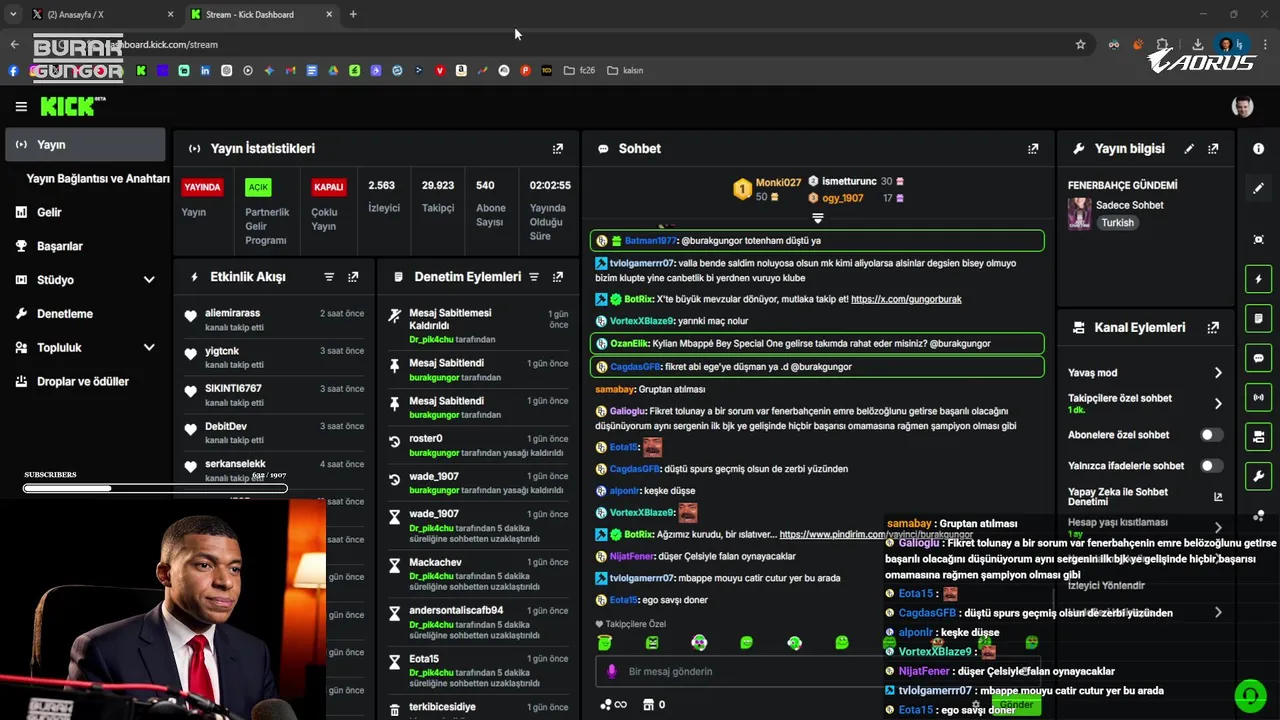The width and height of the screenshot is (1280, 720).
Task: Click the KICK logo
Action: tap(72, 106)
